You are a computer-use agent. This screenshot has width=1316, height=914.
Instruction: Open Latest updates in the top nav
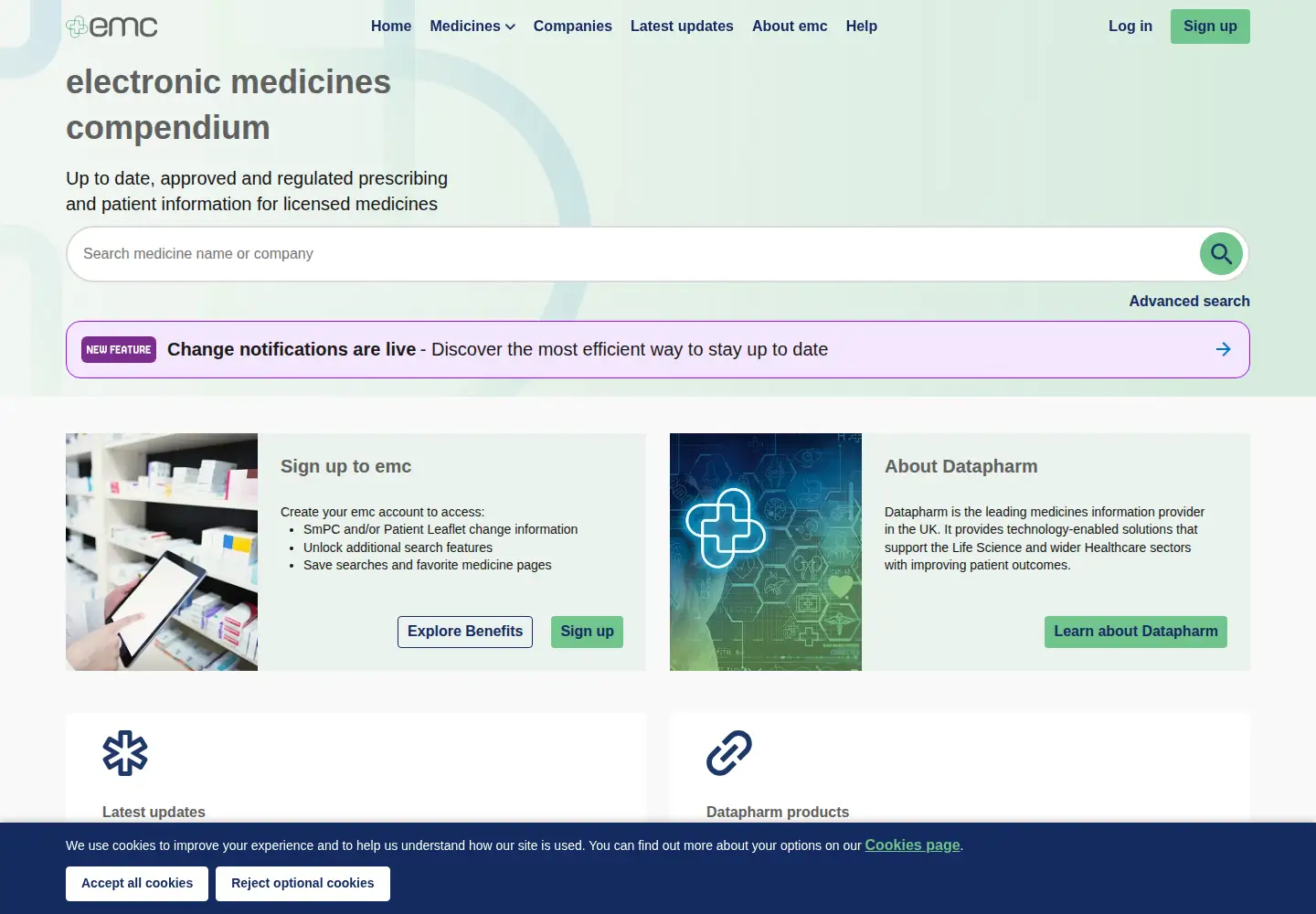682,27
